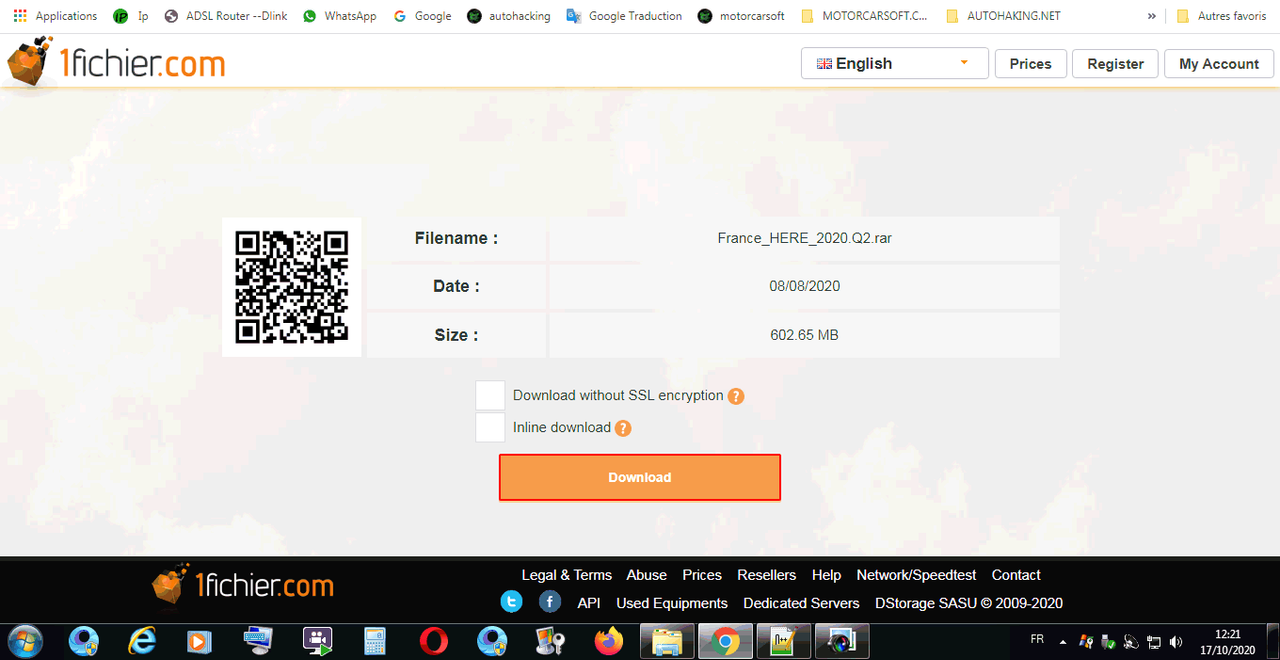Image resolution: width=1280 pixels, height=660 pixels.
Task: Click the 1fichier.com logo in the header
Action: pos(116,62)
